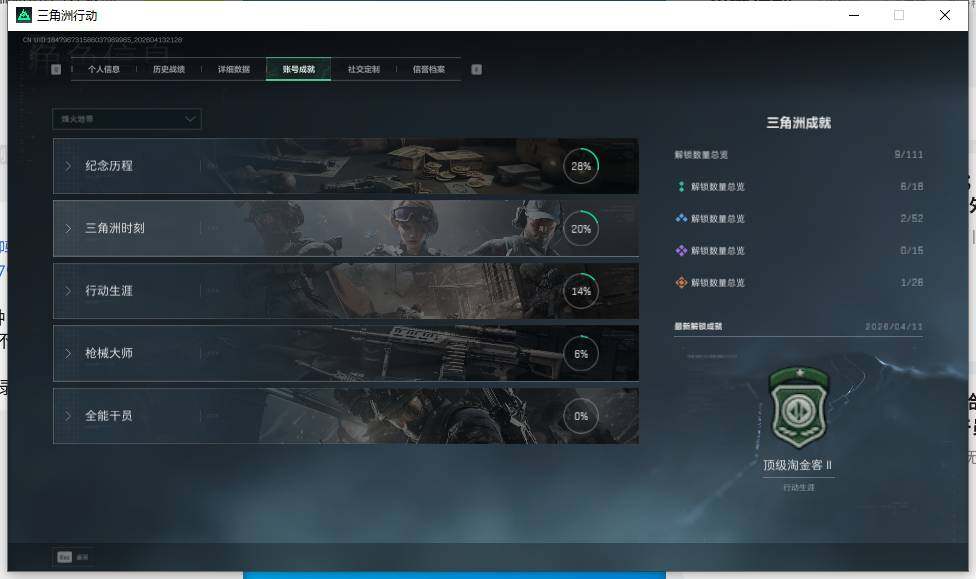Click the 三角洲行动 window title
The image size is (976, 579).
67,16
